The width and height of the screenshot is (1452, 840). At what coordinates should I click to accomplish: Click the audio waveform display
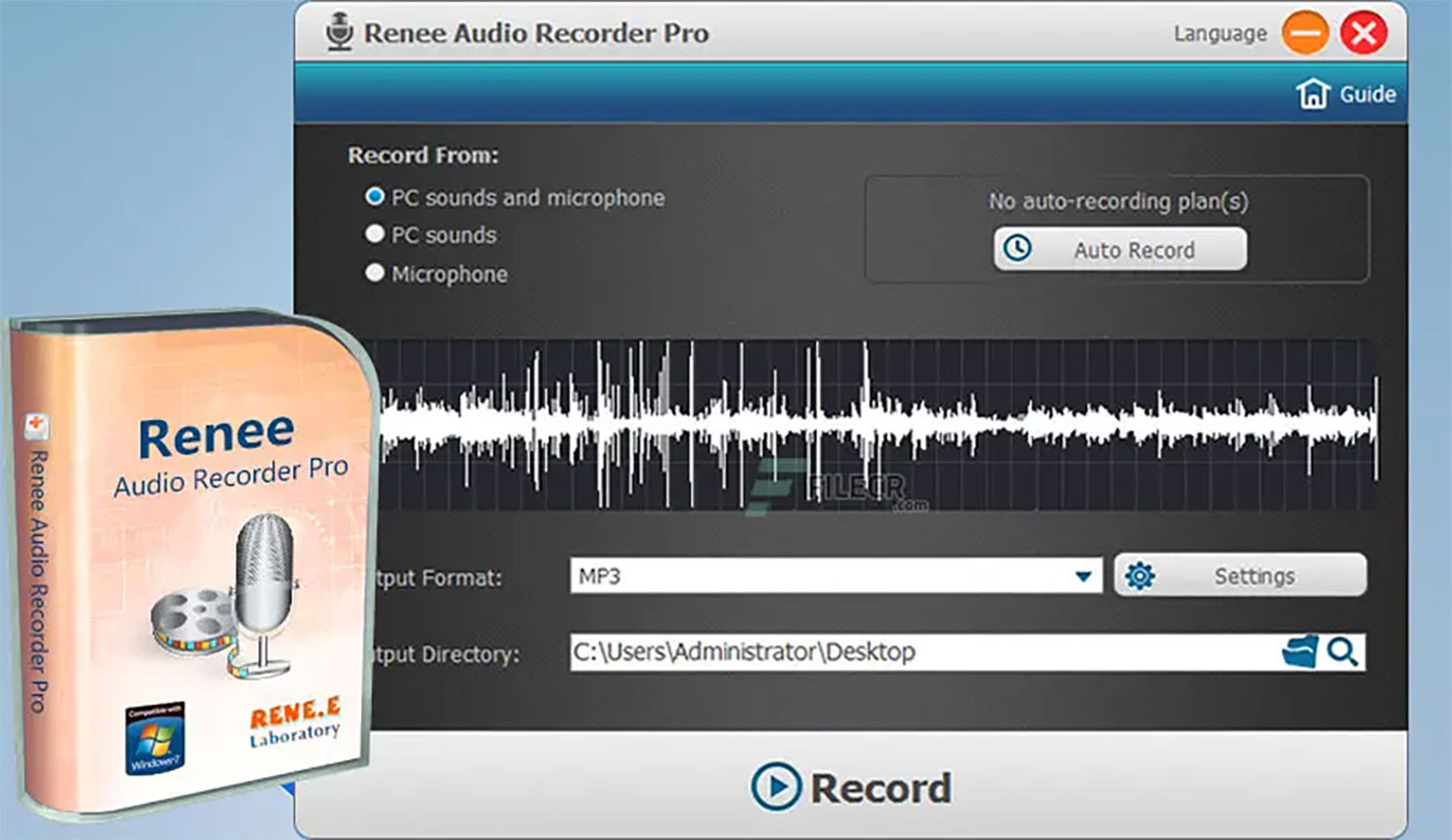[876, 426]
